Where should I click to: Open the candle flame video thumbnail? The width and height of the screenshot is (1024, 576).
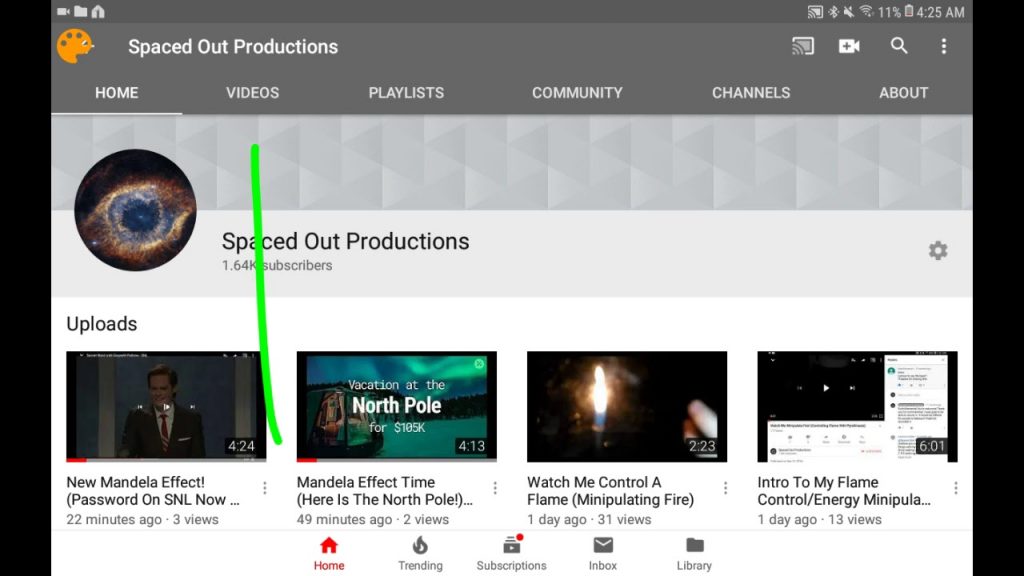627,406
